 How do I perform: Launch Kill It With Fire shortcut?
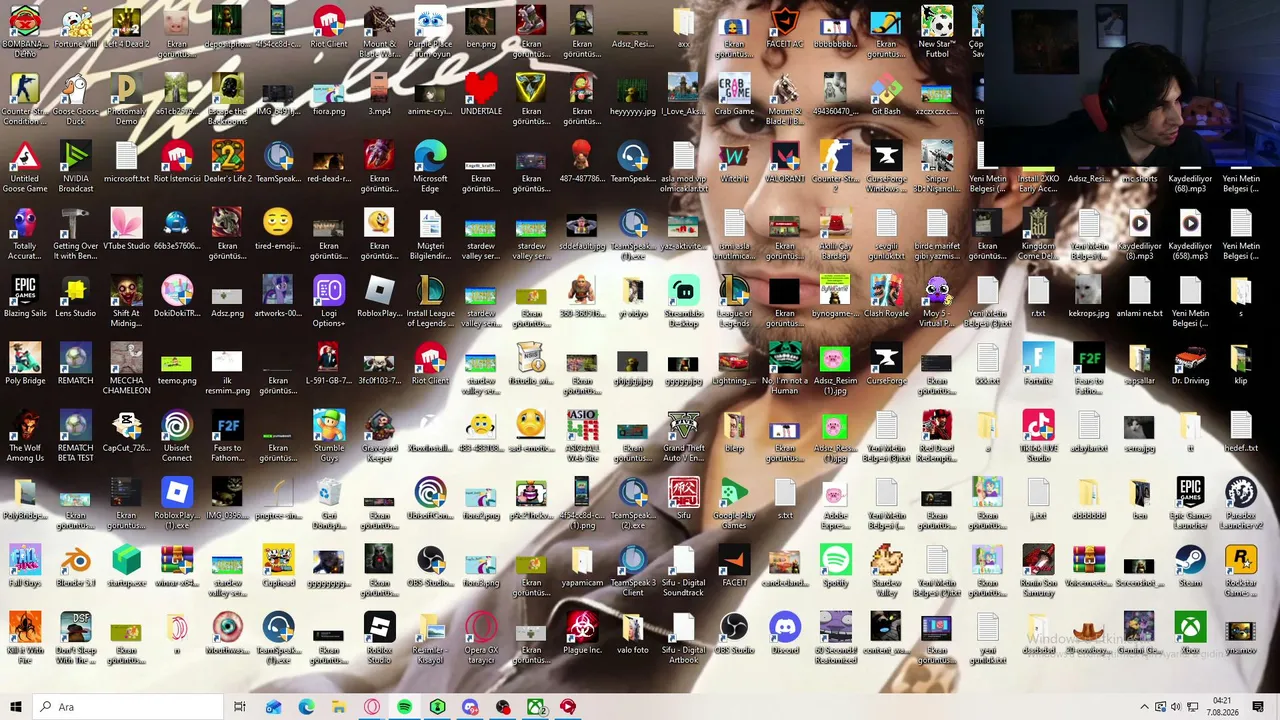point(25,637)
